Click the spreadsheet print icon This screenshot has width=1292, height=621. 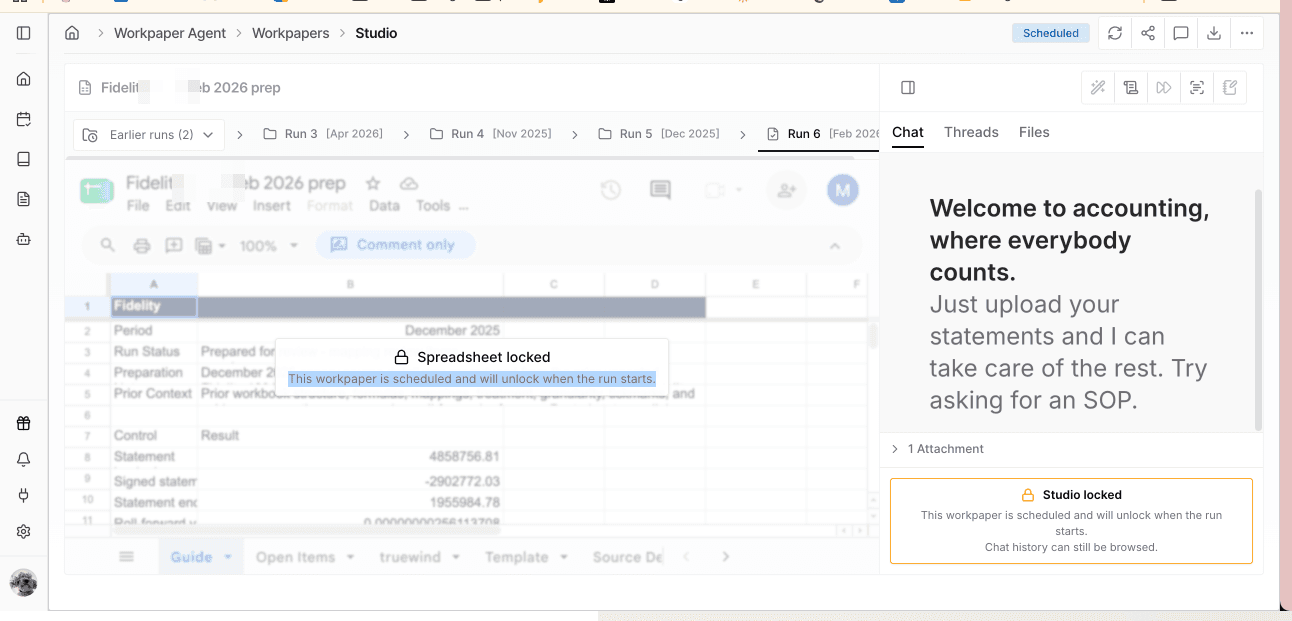142,245
